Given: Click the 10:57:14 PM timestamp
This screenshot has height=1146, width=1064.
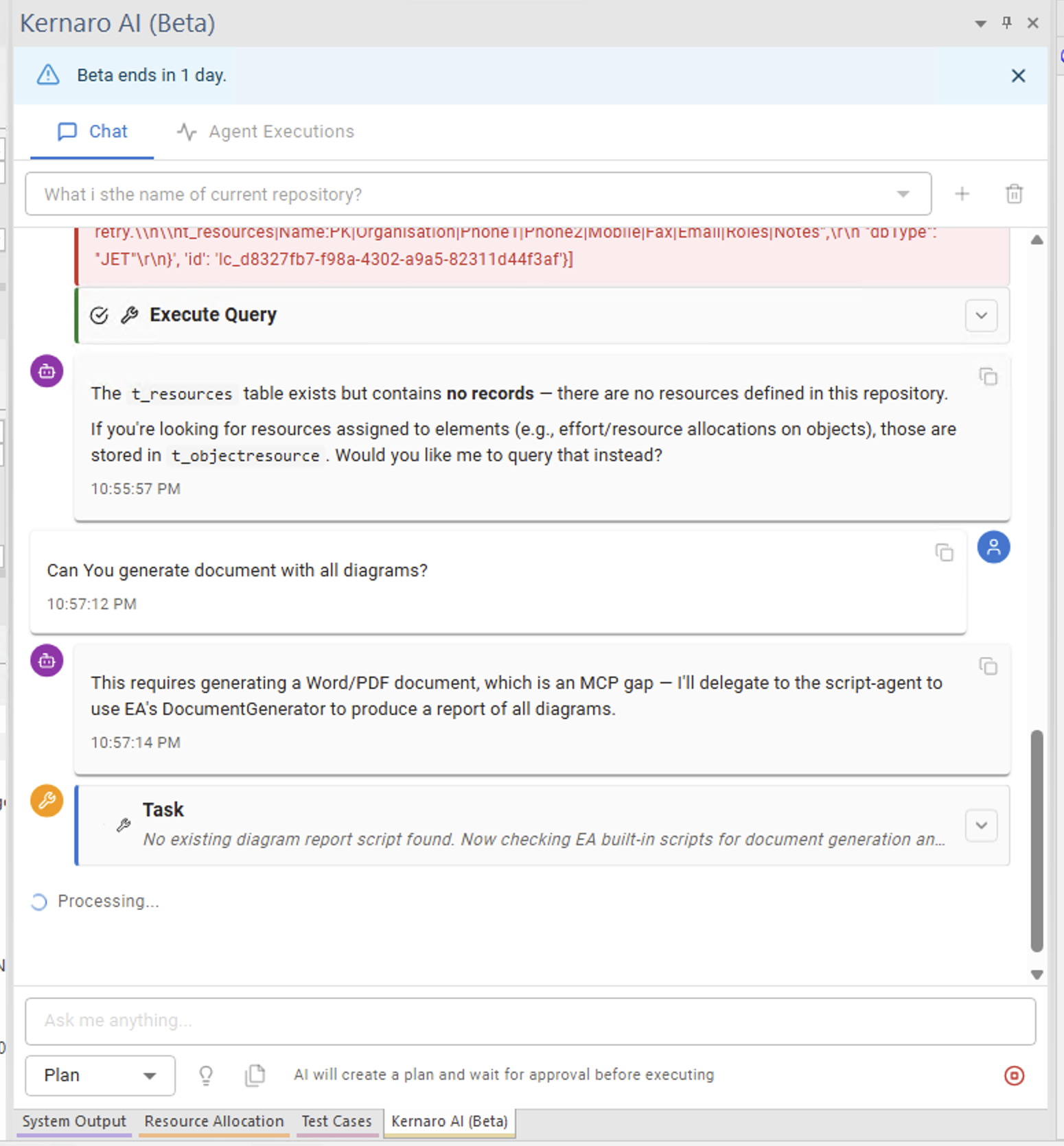Looking at the screenshot, I should (x=136, y=742).
